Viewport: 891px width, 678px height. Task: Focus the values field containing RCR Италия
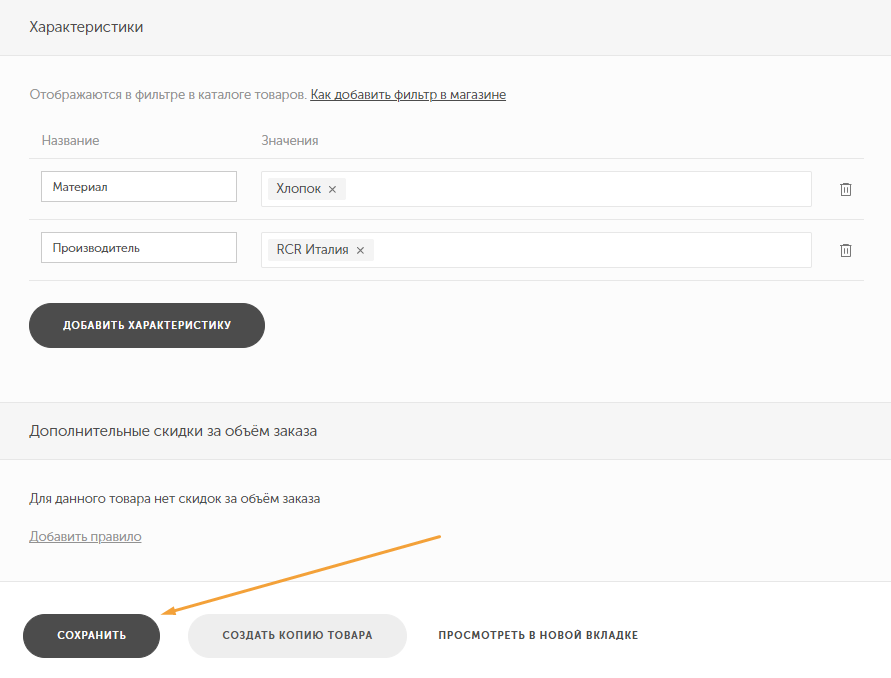pyautogui.click(x=536, y=249)
